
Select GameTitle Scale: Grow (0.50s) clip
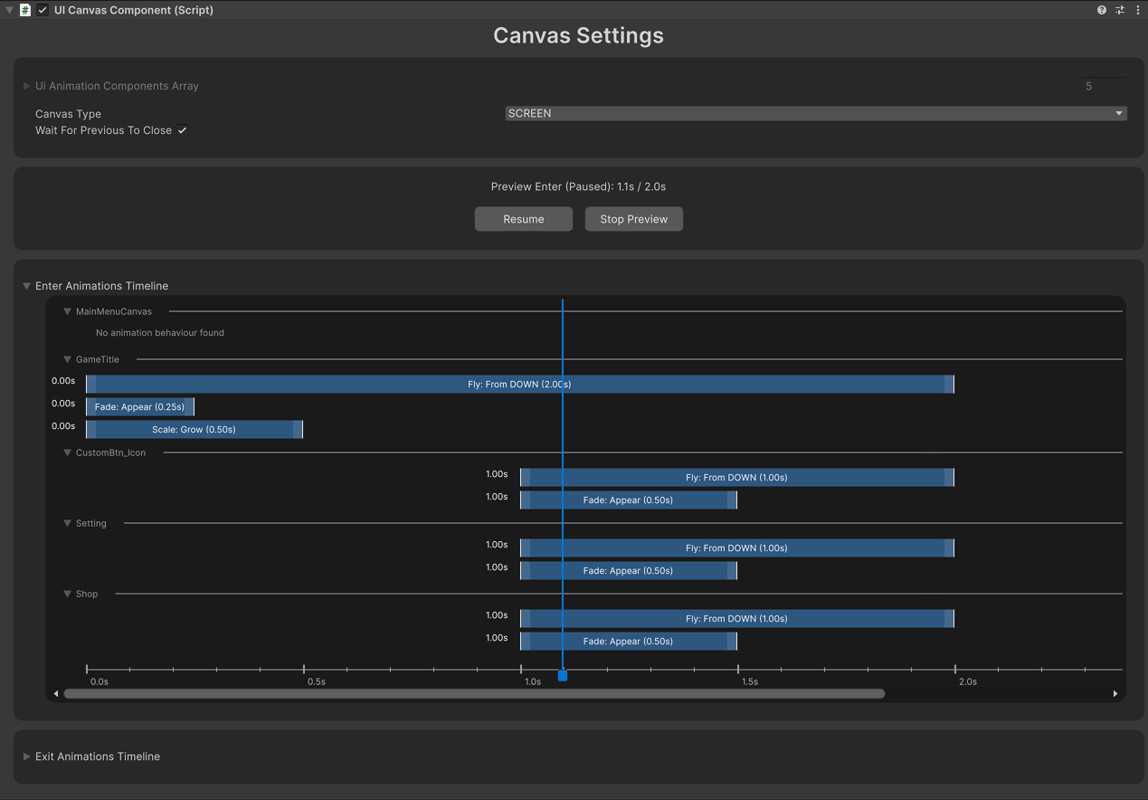pyautogui.click(x=194, y=430)
